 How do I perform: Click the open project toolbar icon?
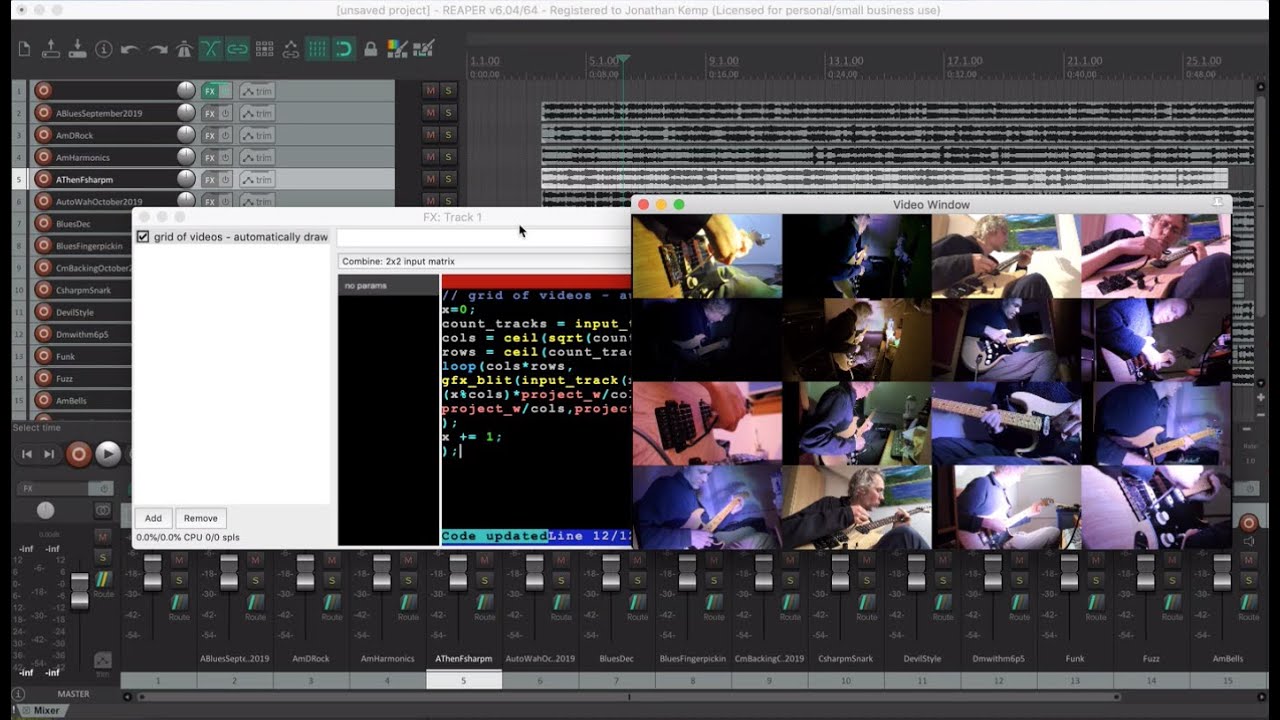[x=51, y=48]
